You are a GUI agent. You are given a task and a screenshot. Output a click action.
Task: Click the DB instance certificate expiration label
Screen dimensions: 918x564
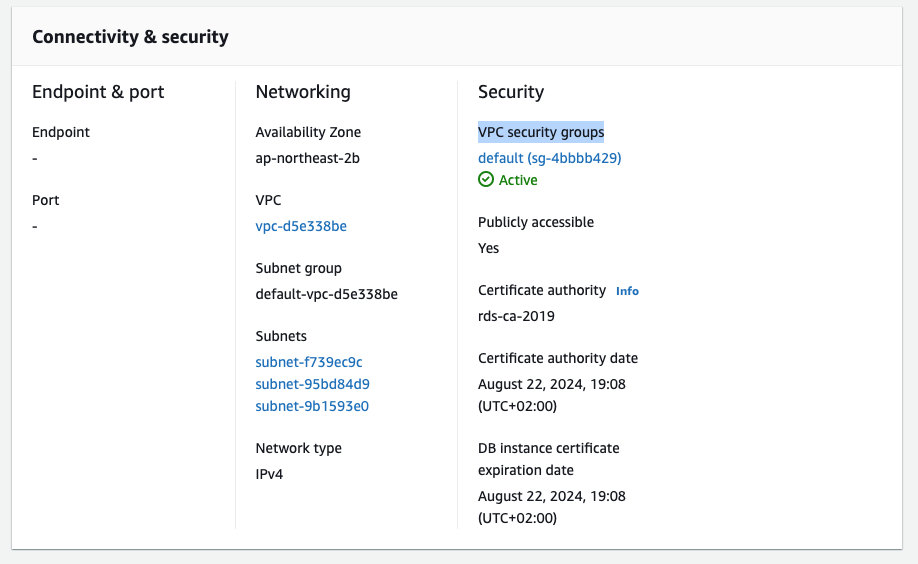tap(549, 459)
